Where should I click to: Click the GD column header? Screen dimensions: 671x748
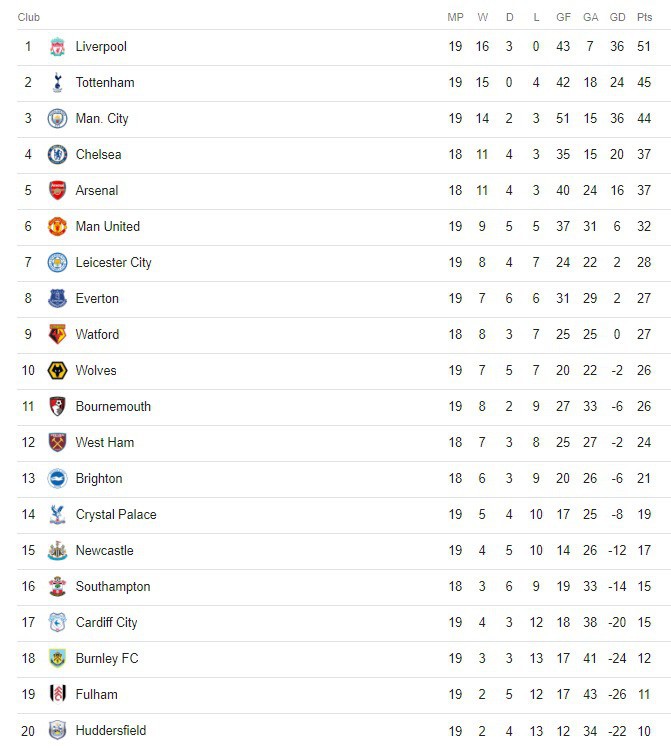click(617, 17)
